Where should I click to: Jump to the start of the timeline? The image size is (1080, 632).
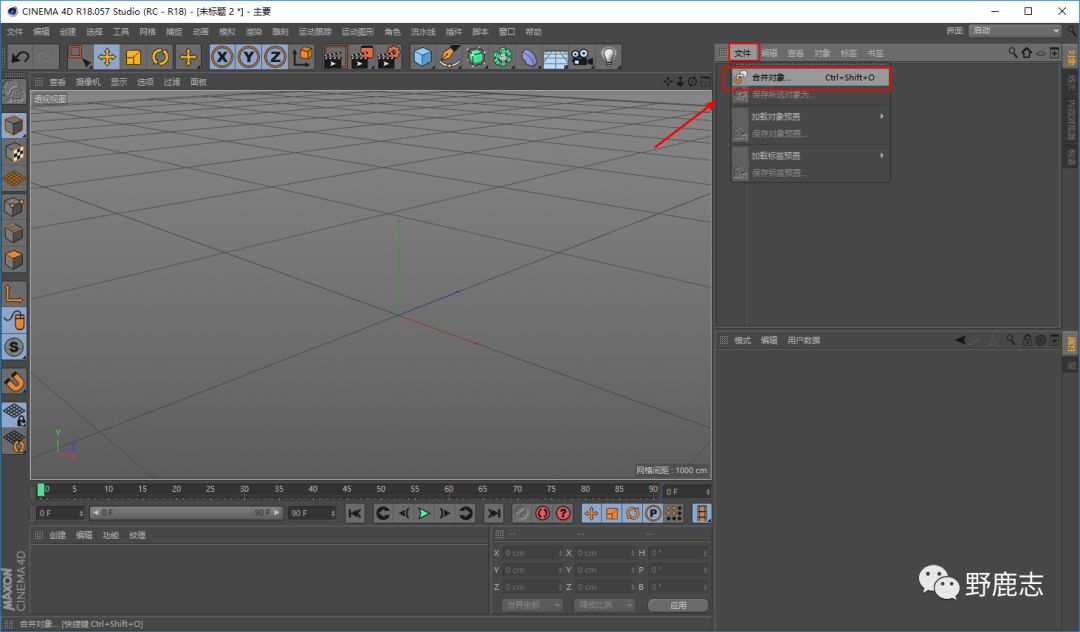coord(355,513)
